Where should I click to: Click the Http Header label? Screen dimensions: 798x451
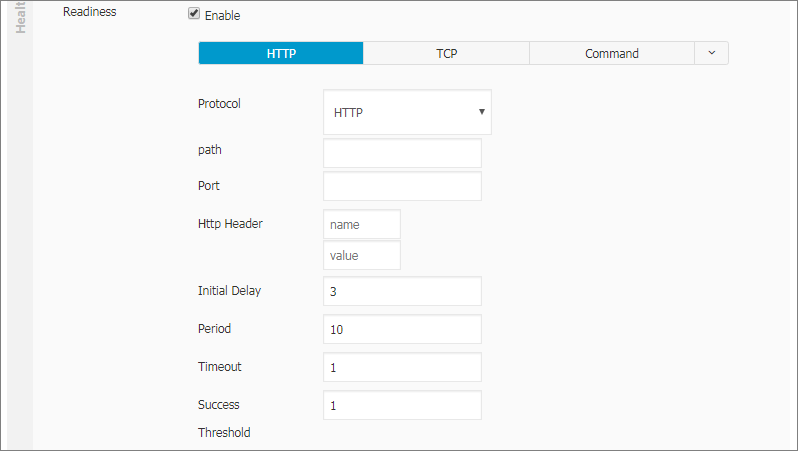pos(230,224)
